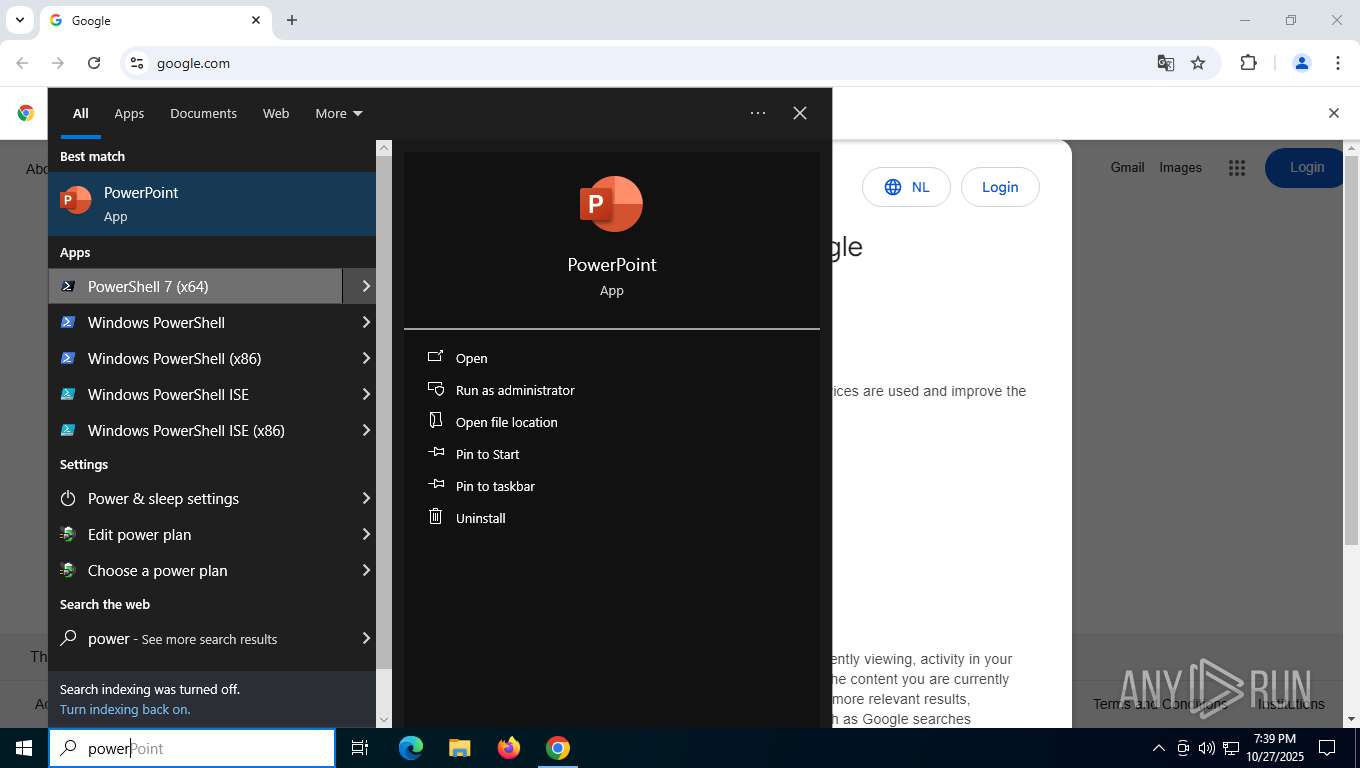Click the Windows PowerShell ISE (x86) result icon
The height and width of the screenshot is (768, 1360).
pyautogui.click(x=68, y=430)
